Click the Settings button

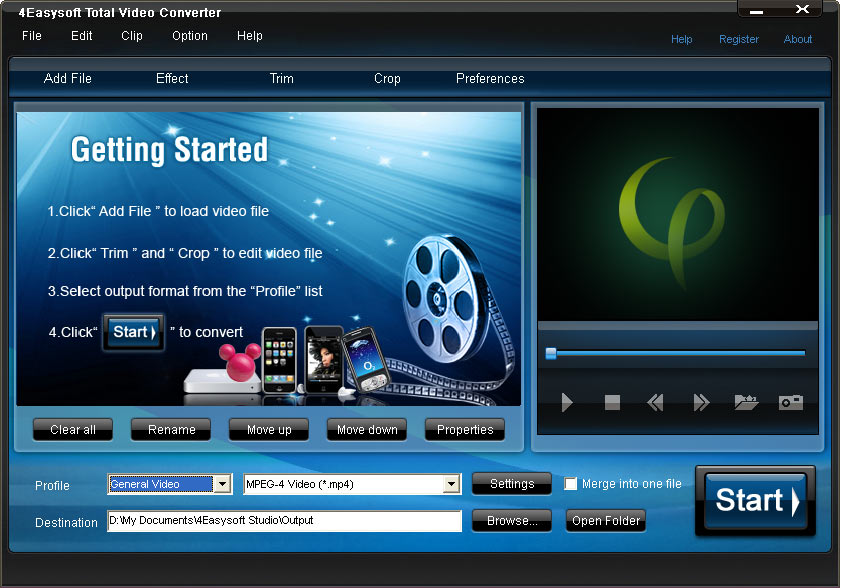click(x=511, y=484)
